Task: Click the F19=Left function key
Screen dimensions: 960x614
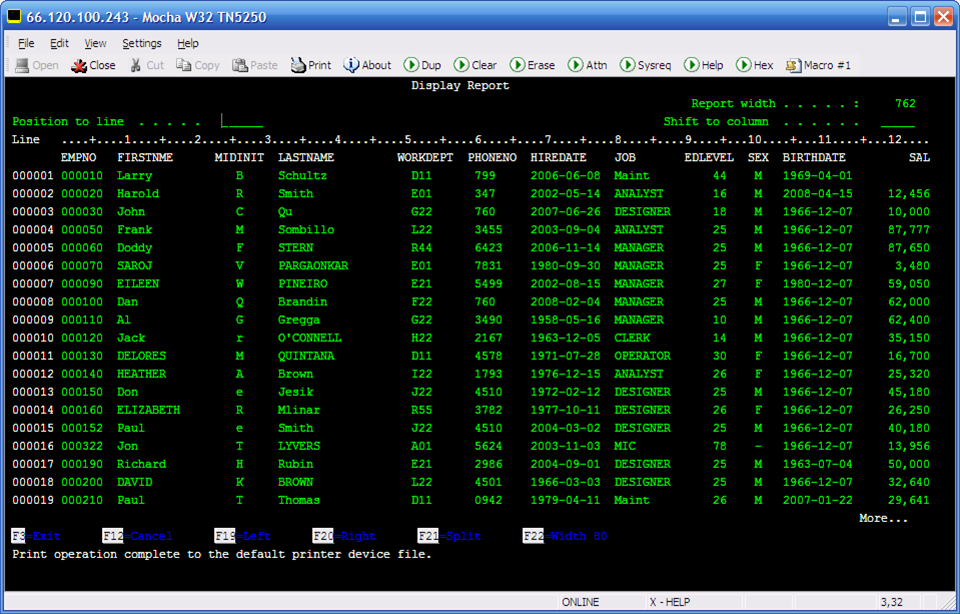Action: coord(242,536)
